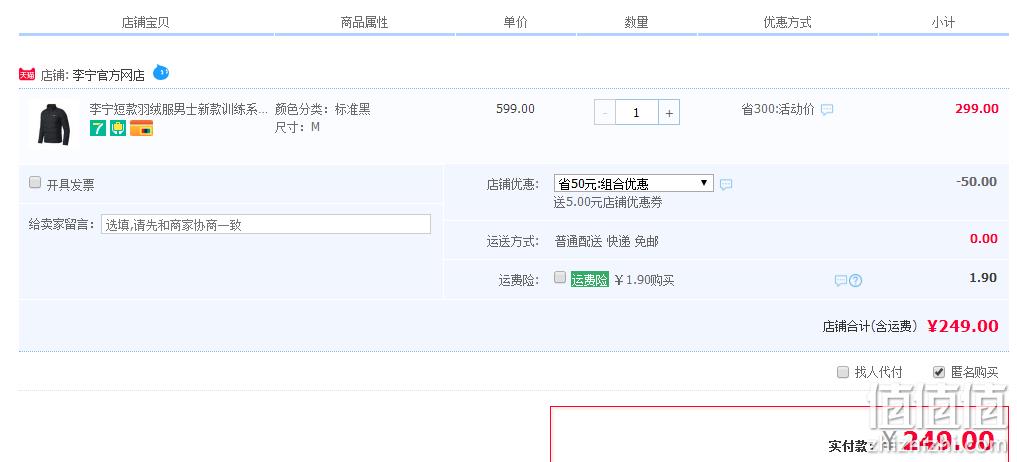The width and height of the screenshot is (1017, 462).
Task: Open the comment bubble beside 店铺优惠 dropdown
Action: pyautogui.click(x=726, y=184)
